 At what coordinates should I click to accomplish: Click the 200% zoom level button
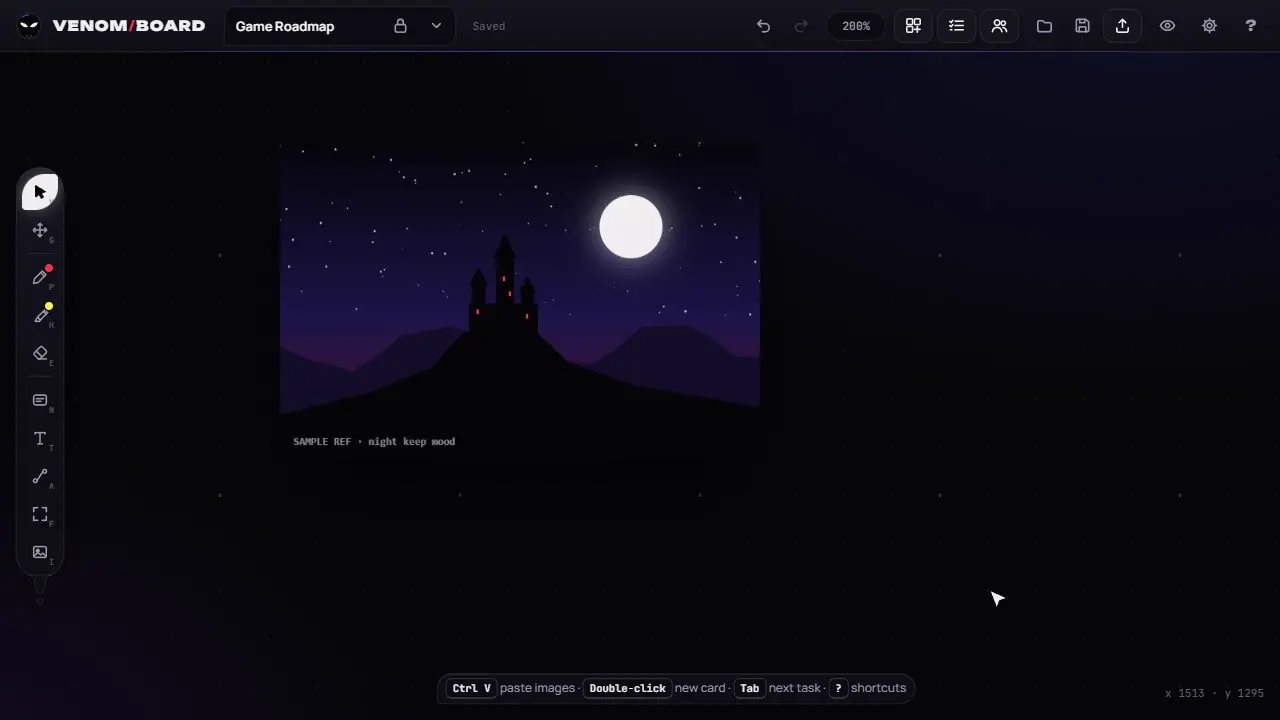(x=856, y=26)
